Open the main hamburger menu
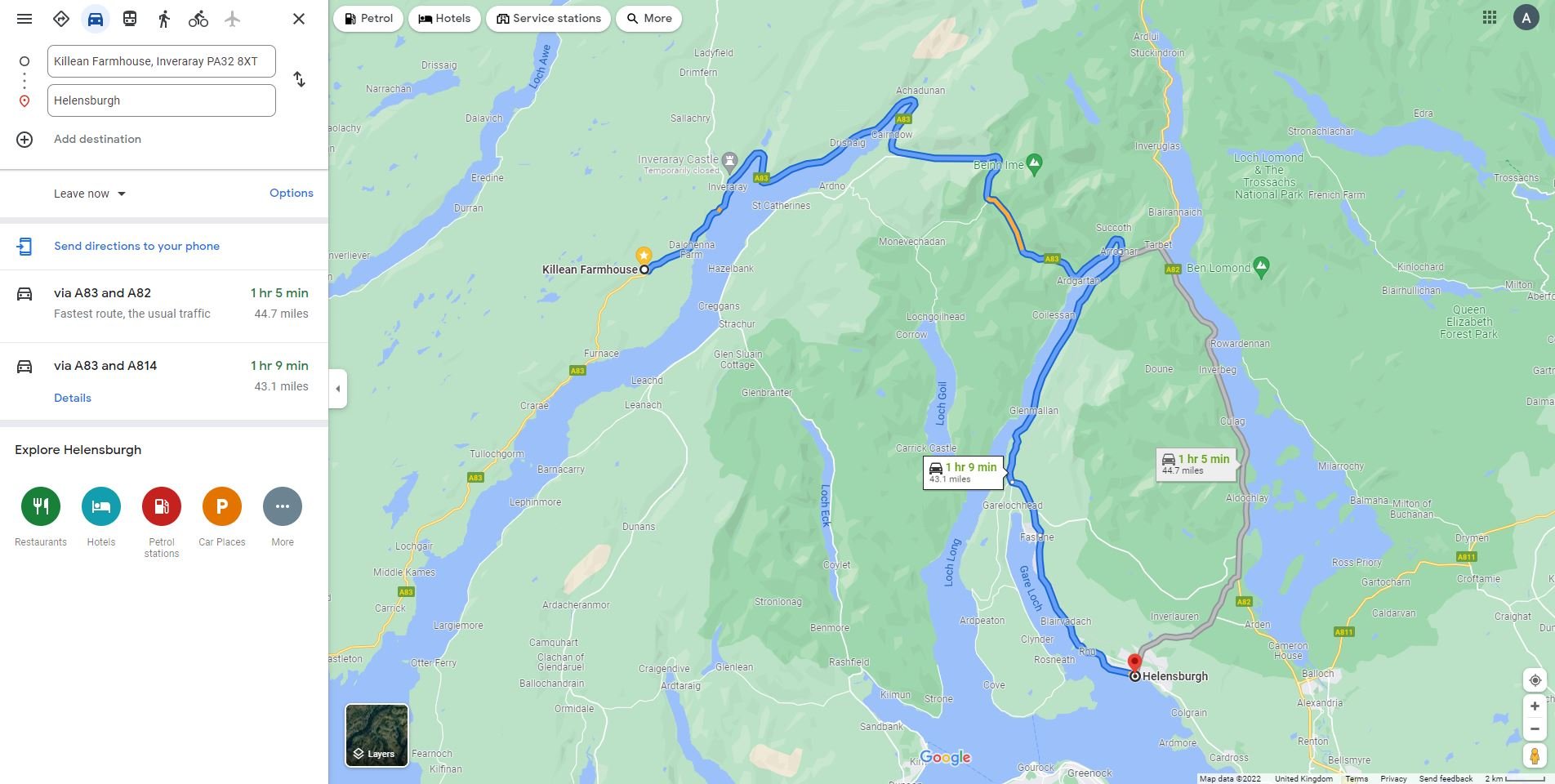Viewport: 1555px width, 784px height. click(25, 19)
